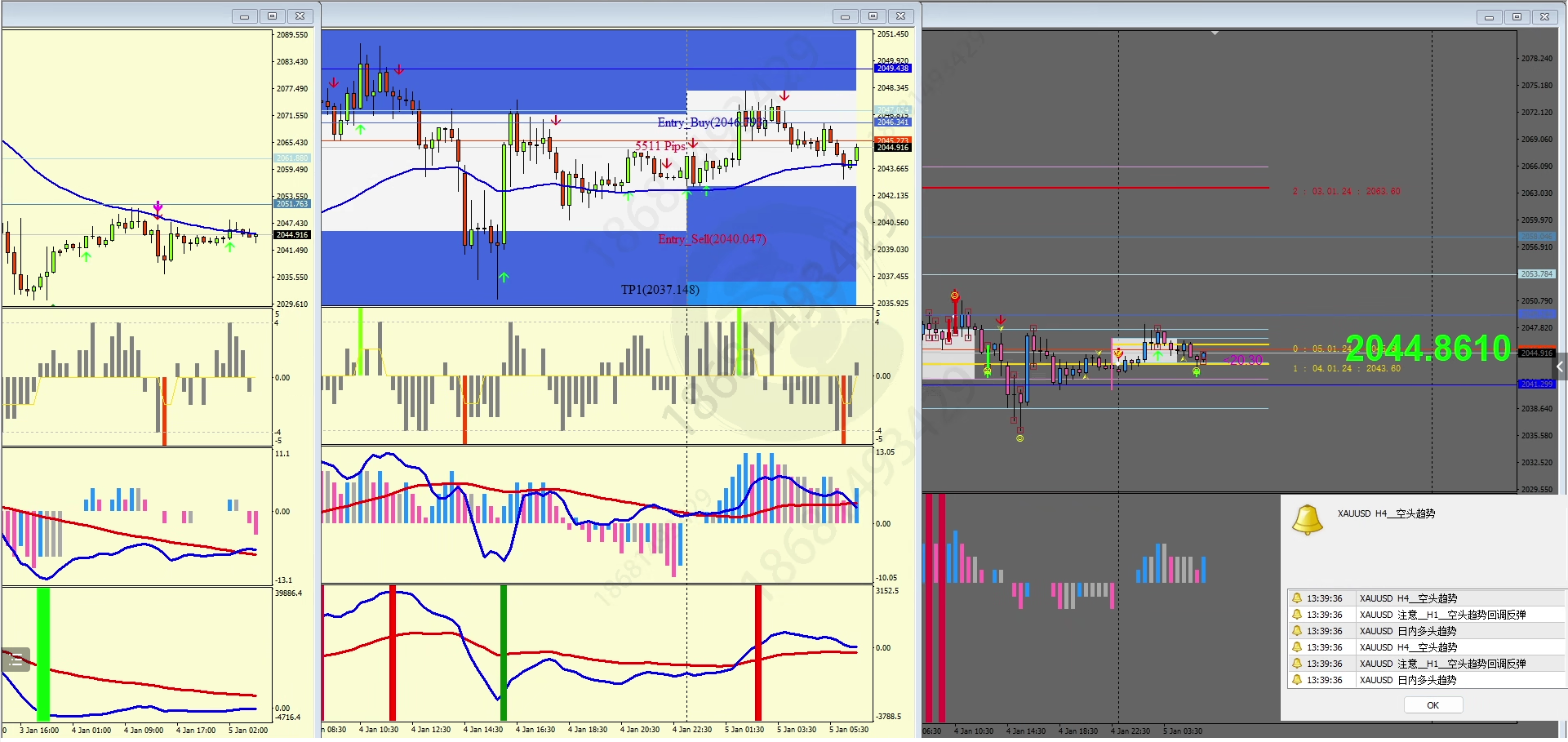The image size is (1568, 742).
Task: Click the blue 2041.299 price tag
Action: tap(1536, 384)
